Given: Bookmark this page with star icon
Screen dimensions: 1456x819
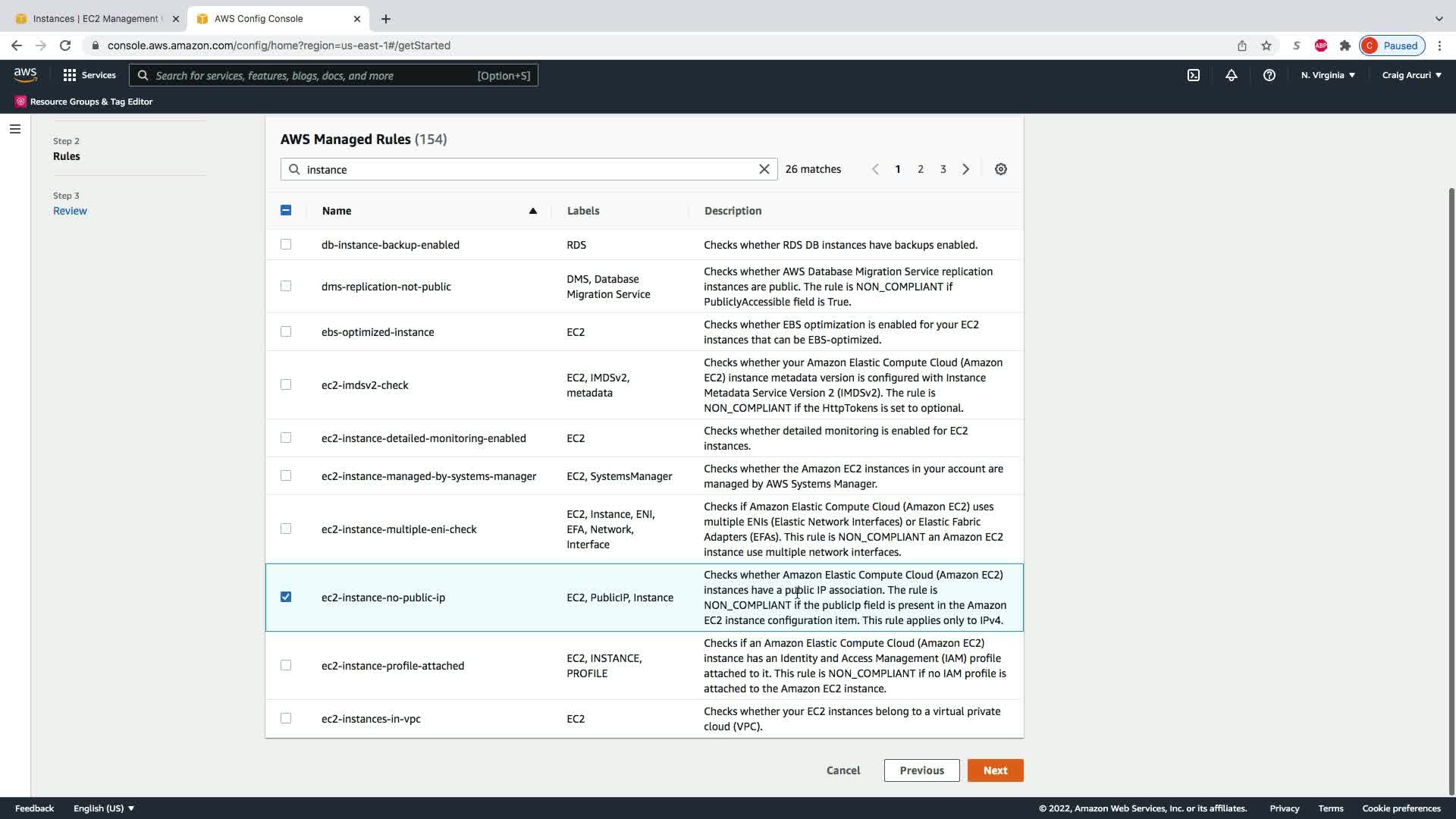Looking at the screenshot, I should point(1266,45).
